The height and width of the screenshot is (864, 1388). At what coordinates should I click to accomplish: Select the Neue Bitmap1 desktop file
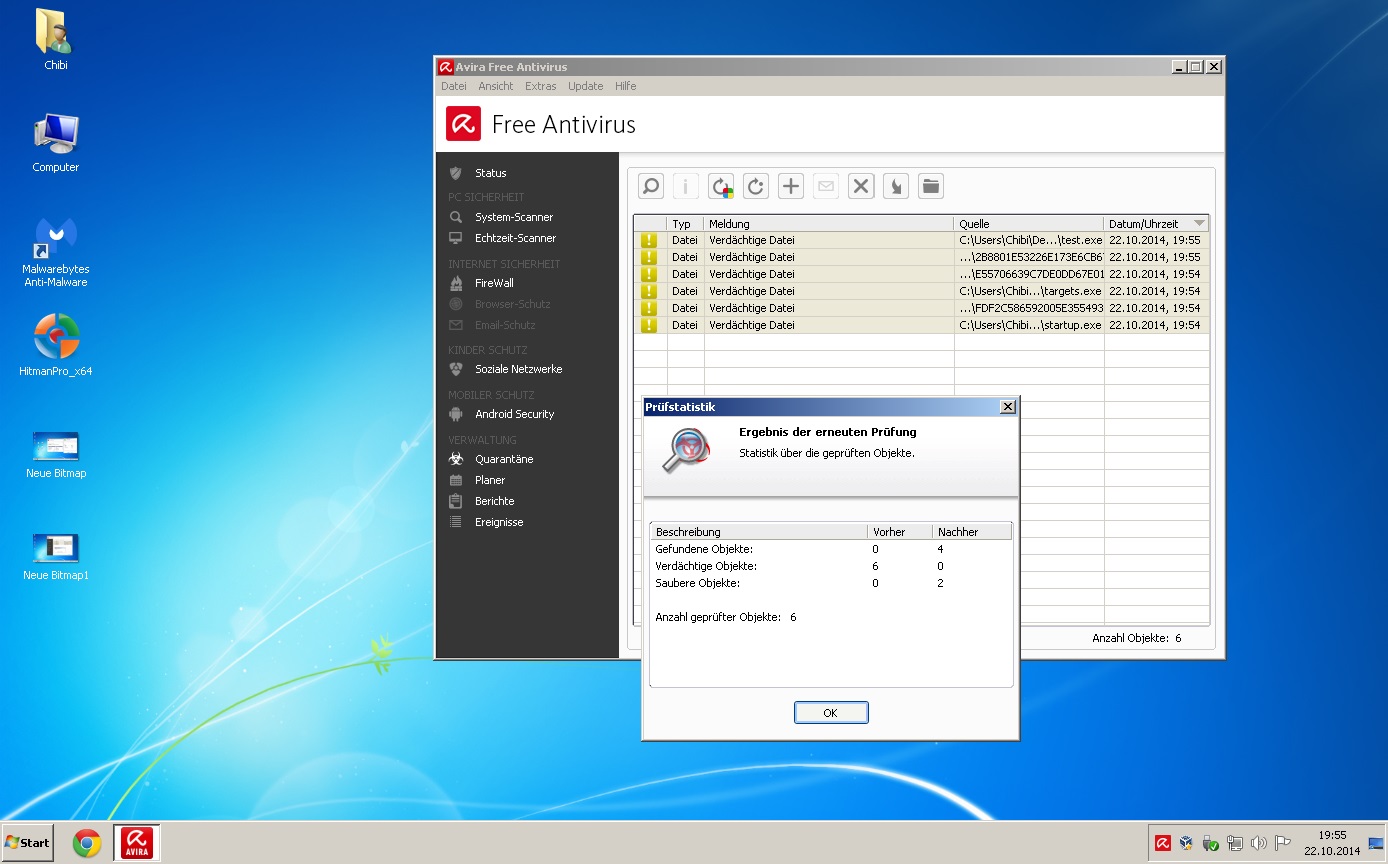tap(56, 557)
